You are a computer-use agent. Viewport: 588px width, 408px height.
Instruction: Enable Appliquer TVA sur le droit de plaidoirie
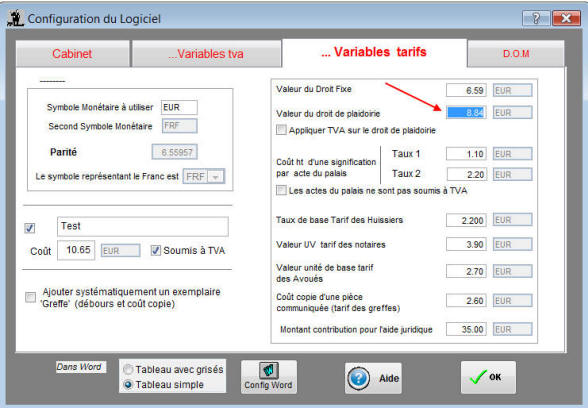[281, 130]
